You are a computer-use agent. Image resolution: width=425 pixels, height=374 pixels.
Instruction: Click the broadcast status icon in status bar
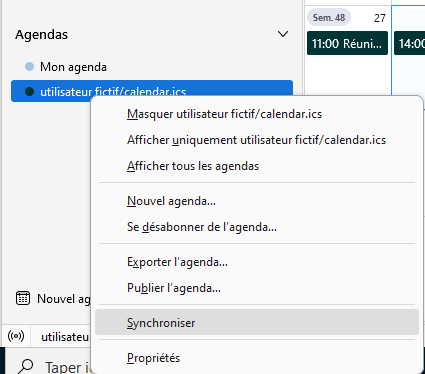pos(16,336)
